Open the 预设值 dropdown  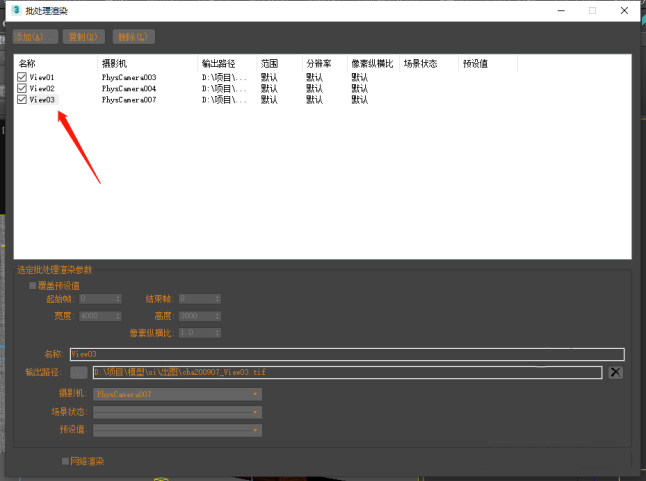[177, 430]
